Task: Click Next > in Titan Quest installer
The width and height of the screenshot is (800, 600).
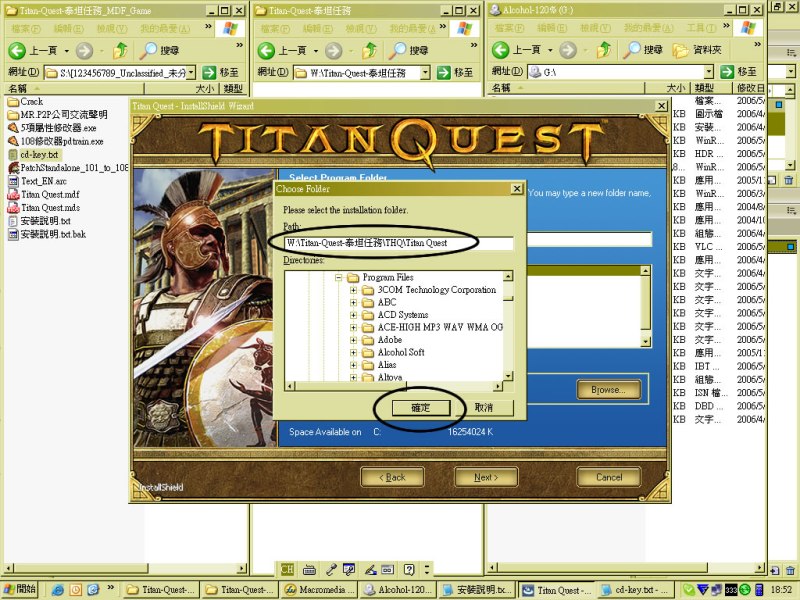Action: coord(486,478)
